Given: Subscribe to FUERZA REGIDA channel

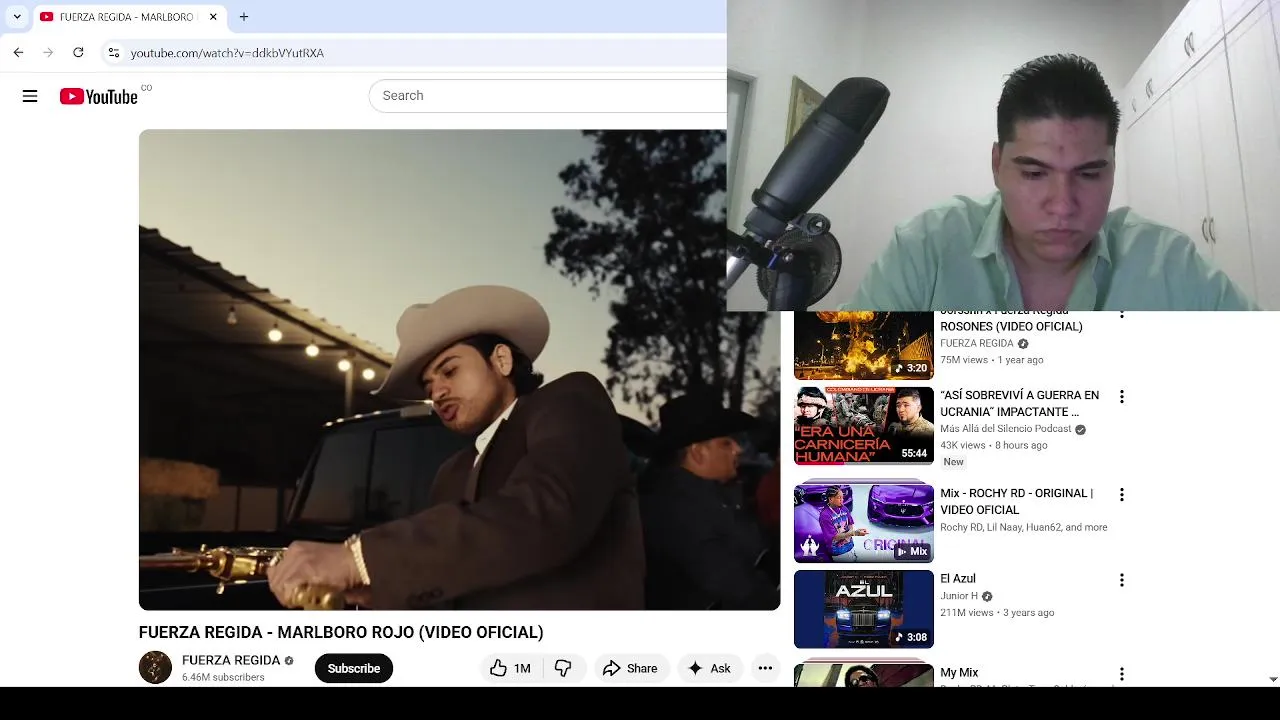Looking at the screenshot, I should (x=353, y=668).
